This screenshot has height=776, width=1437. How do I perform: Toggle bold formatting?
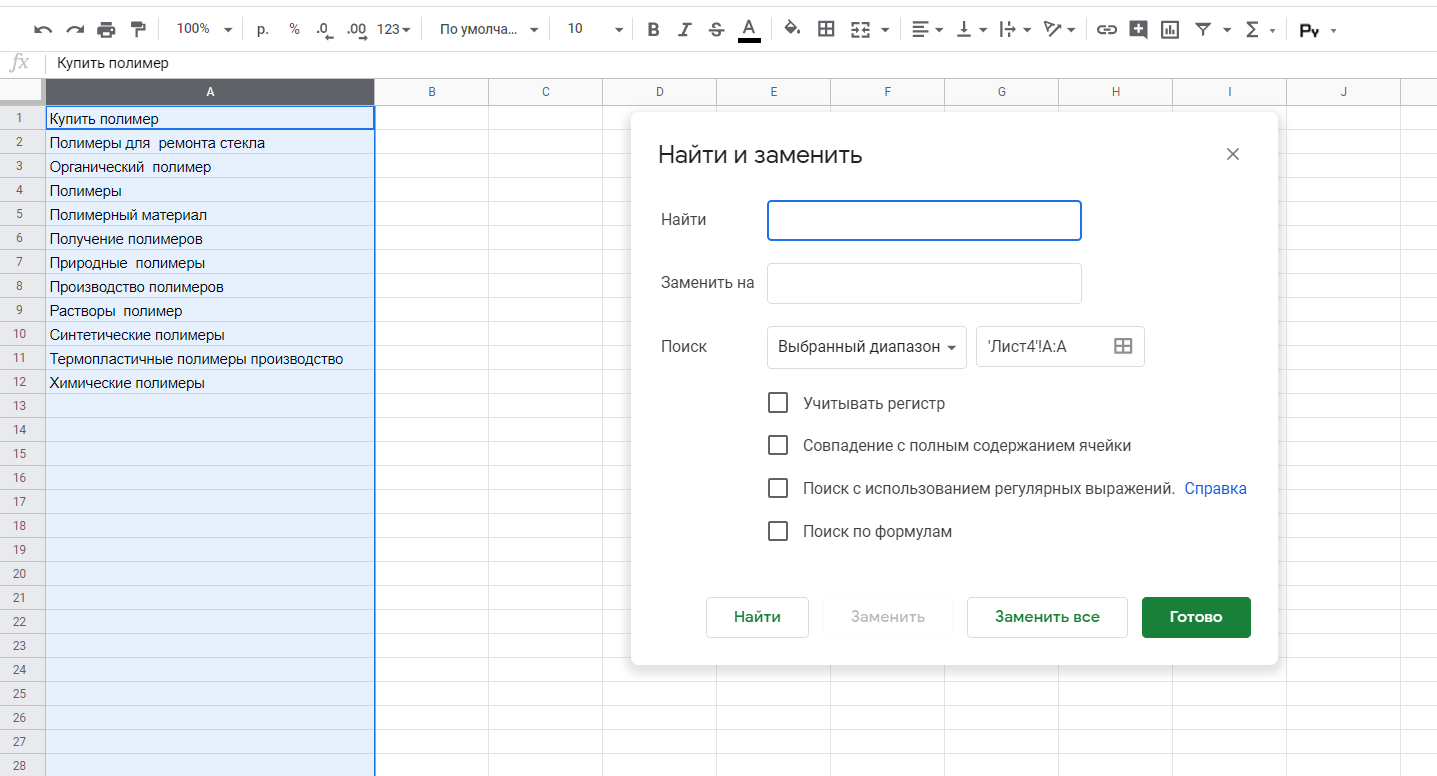click(653, 30)
